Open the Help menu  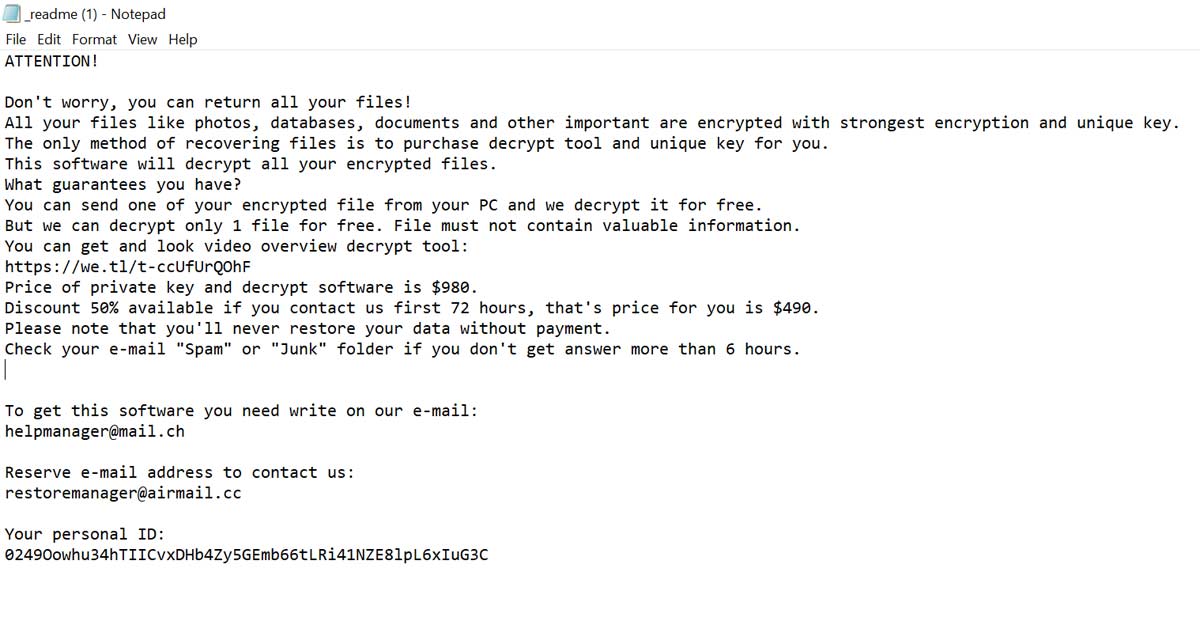point(183,39)
